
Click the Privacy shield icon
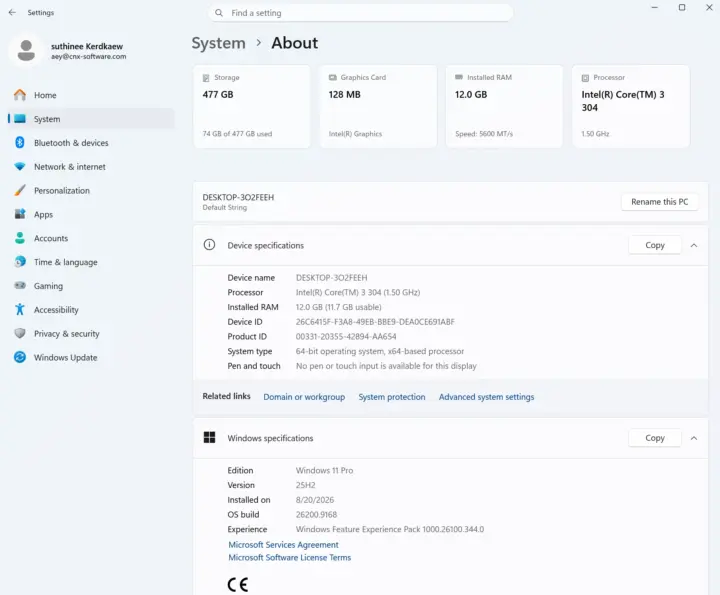coord(20,333)
